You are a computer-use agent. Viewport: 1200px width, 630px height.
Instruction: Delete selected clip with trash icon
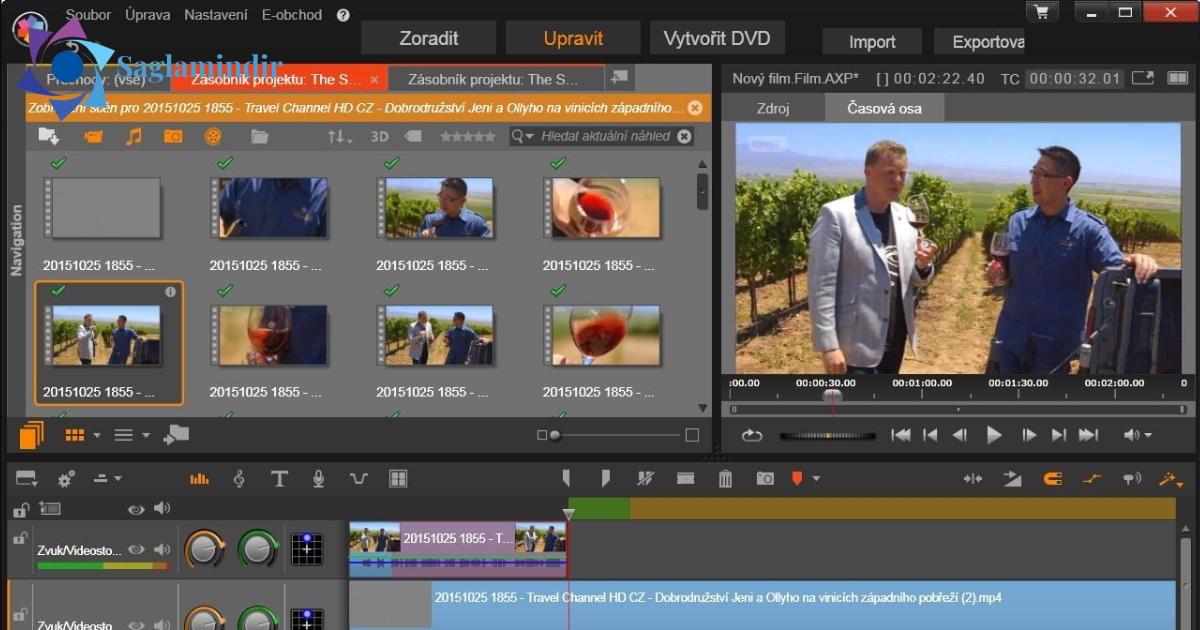[x=726, y=479]
